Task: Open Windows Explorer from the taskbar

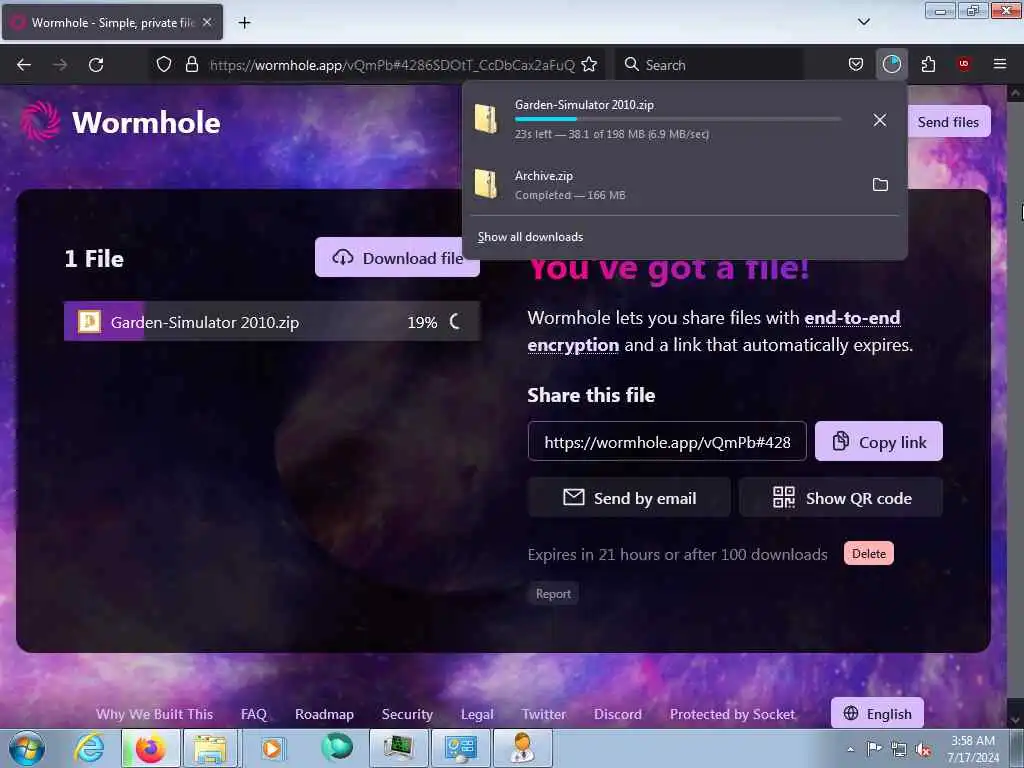Action: (x=210, y=748)
